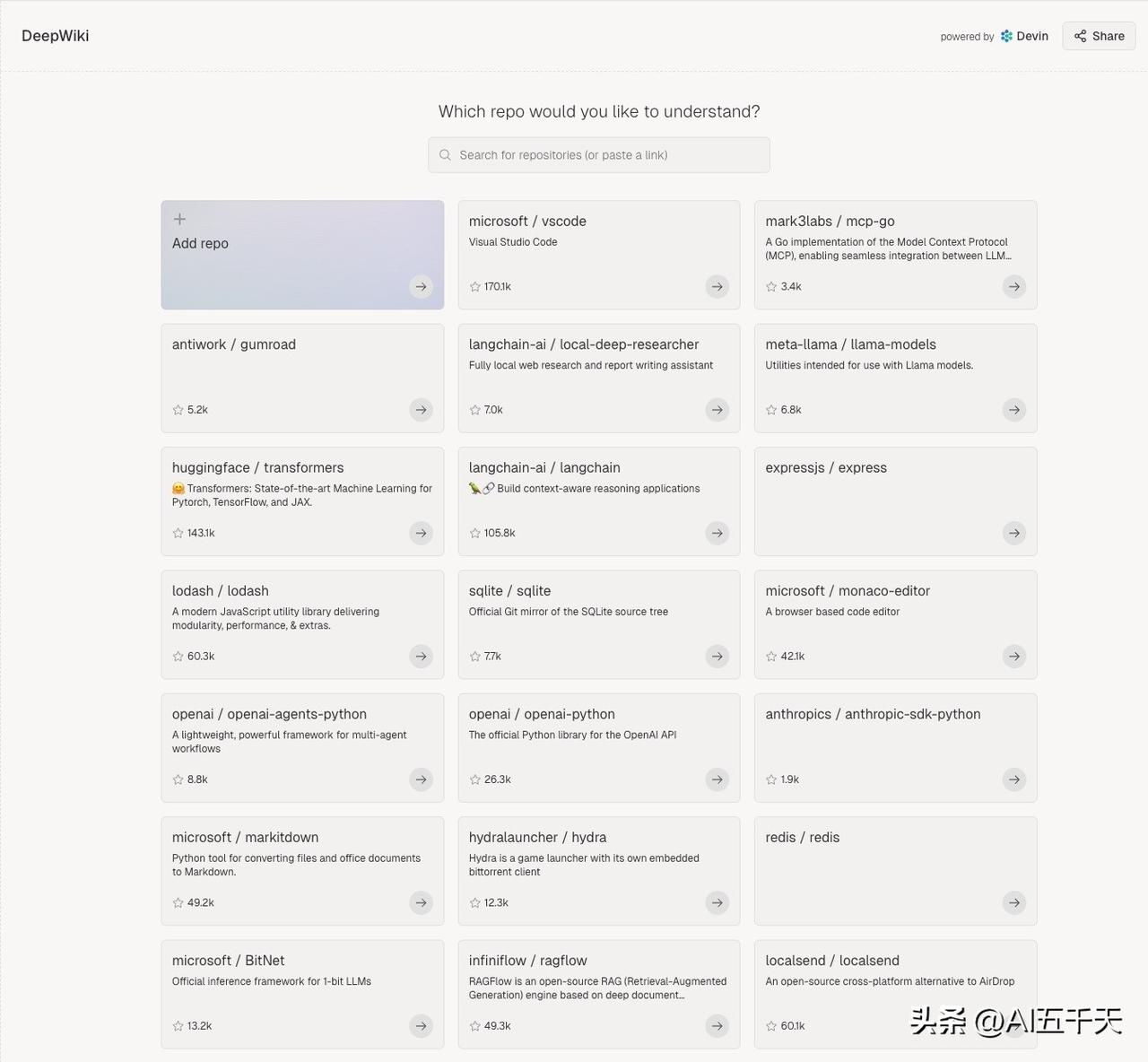Click arrow on meta-llama / llama-models card
Image resolution: width=1148 pixels, height=1062 pixels.
coord(1013,410)
